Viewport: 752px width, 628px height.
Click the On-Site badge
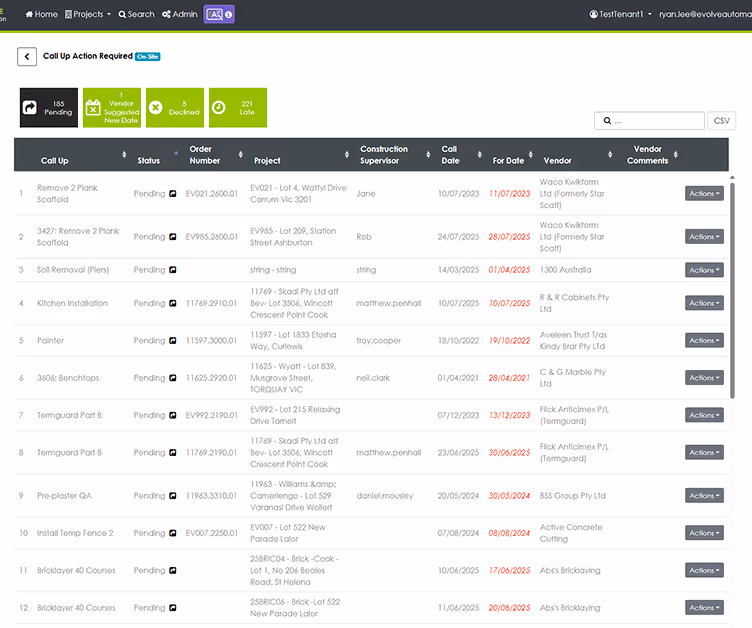pyautogui.click(x=148, y=57)
